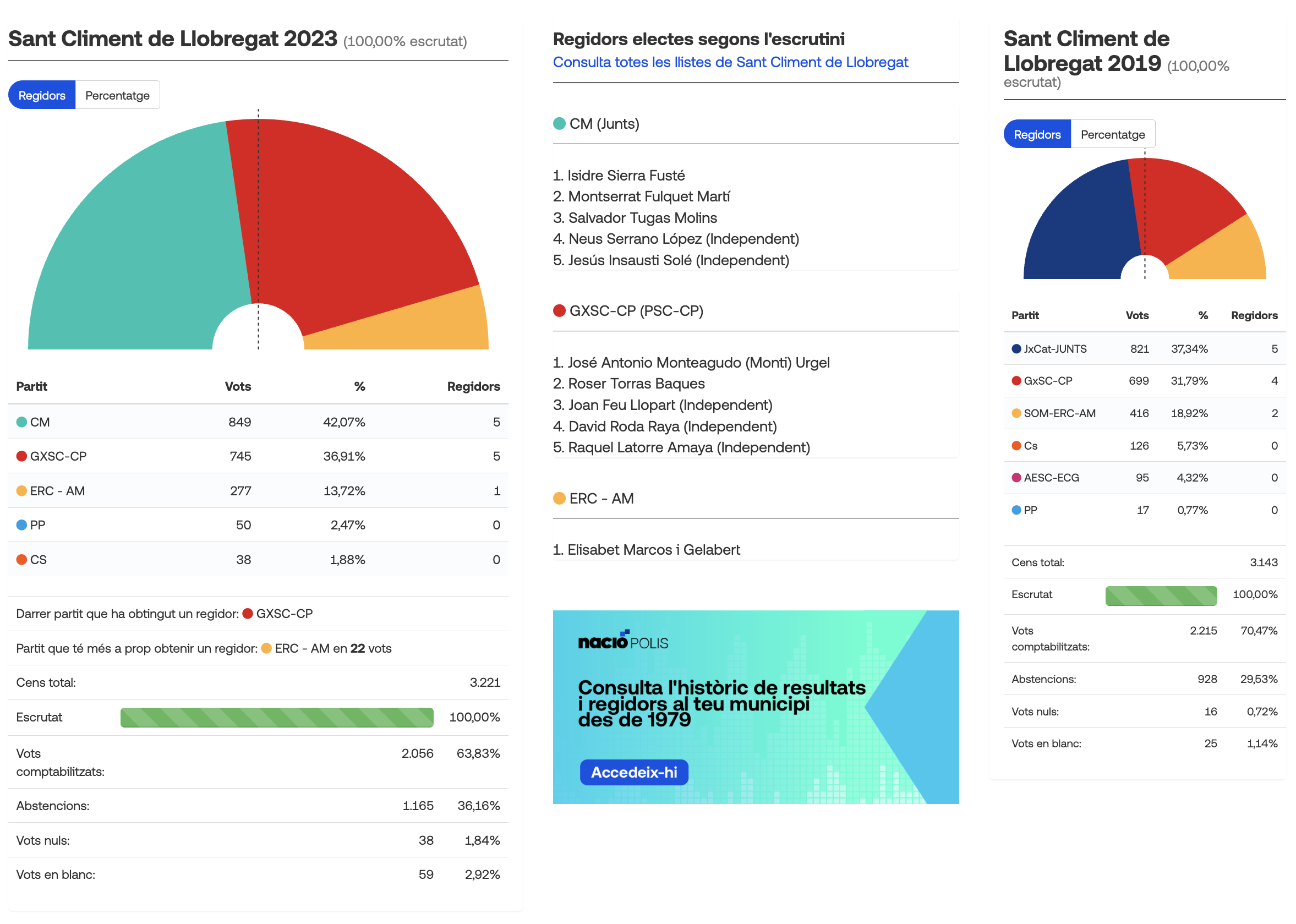Click the 2.056 'Vots comptabilitzats' value

pyautogui.click(x=417, y=753)
